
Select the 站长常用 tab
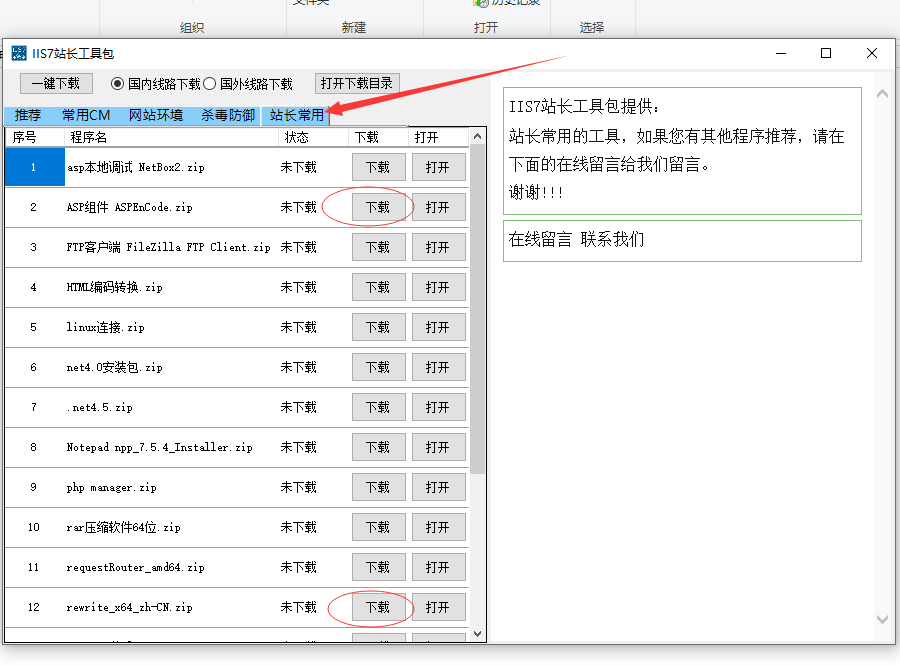click(296, 115)
